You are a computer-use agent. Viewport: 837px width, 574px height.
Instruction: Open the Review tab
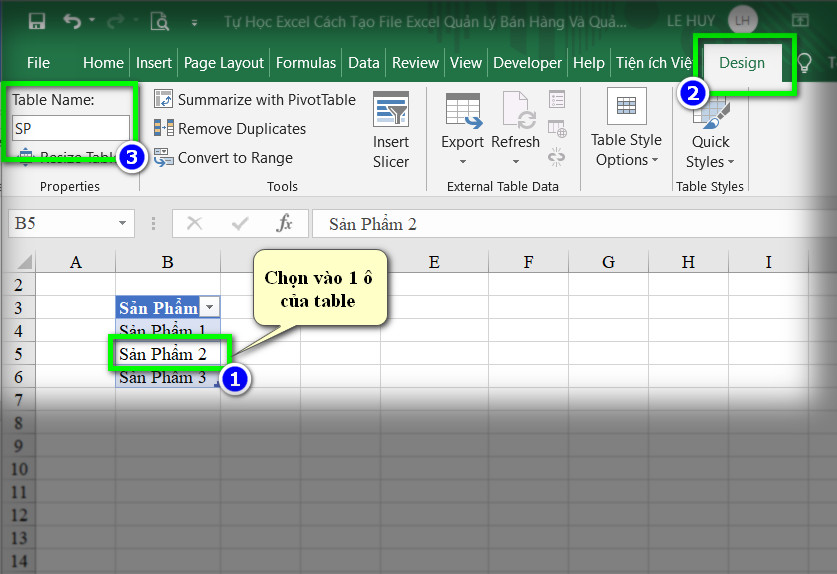click(x=415, y=63)
